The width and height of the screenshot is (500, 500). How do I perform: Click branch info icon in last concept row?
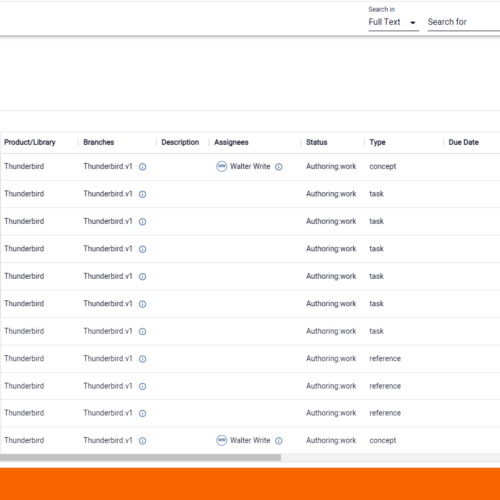coord(142,441)
